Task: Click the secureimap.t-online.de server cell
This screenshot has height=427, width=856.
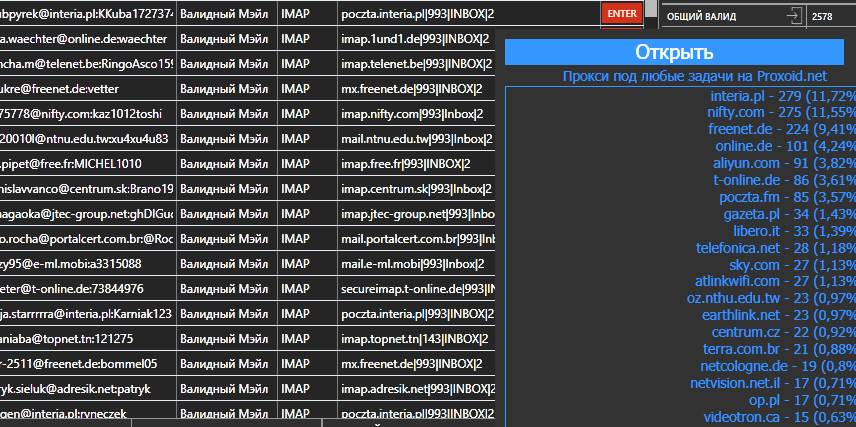Action: 416,289
